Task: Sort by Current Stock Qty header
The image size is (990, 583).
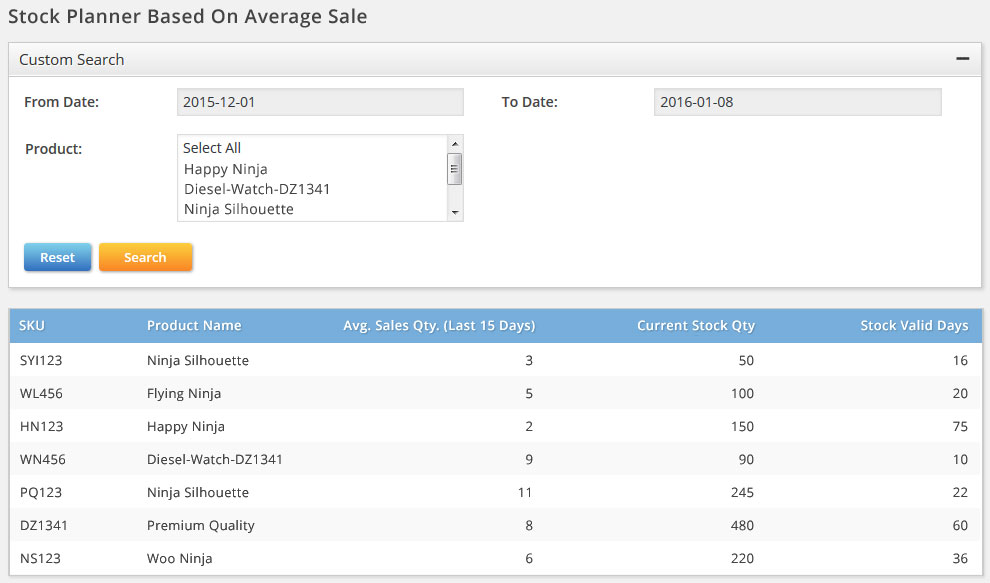Action: [x=695, y=325]
